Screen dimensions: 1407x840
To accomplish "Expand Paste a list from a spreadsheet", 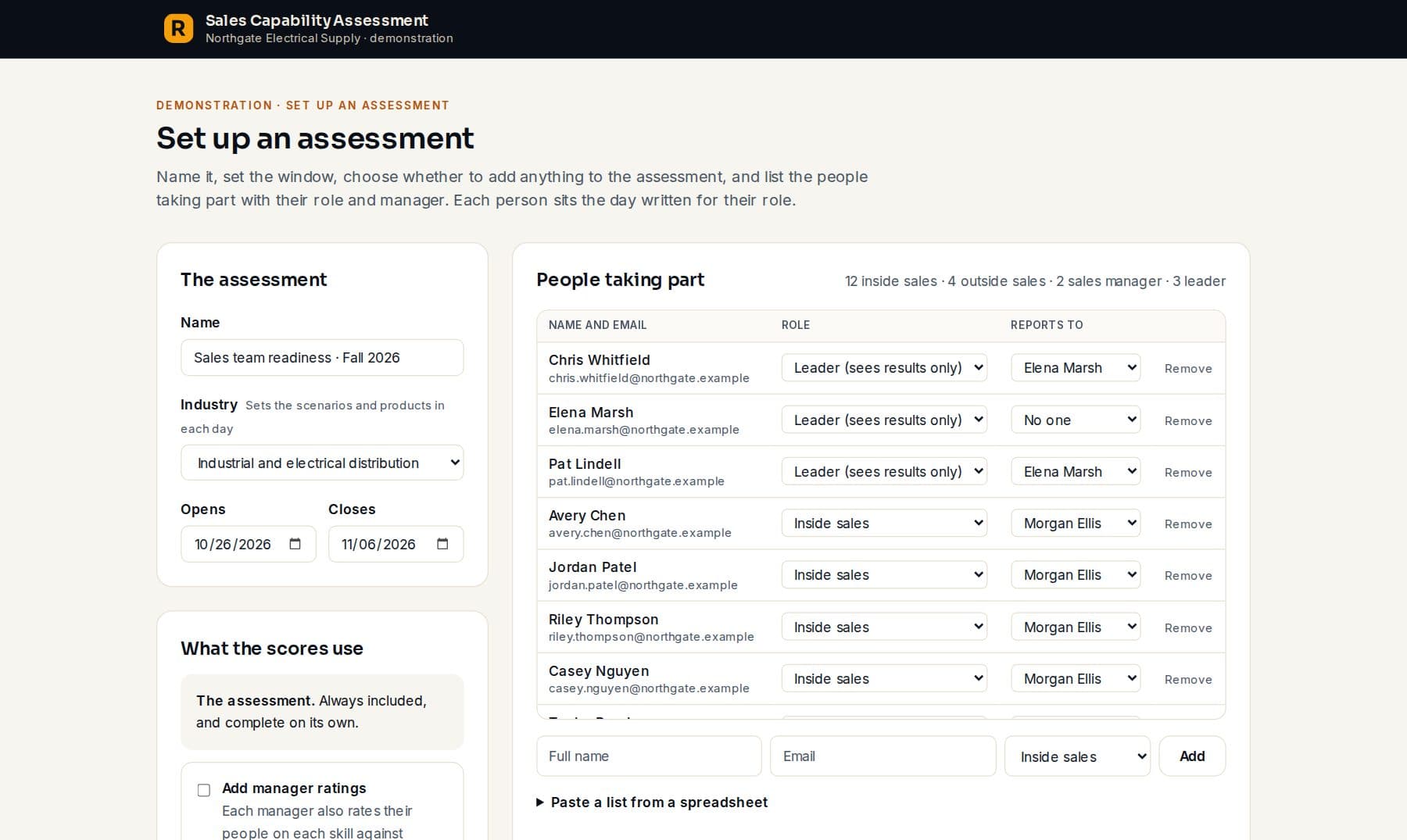I will 652,802.
